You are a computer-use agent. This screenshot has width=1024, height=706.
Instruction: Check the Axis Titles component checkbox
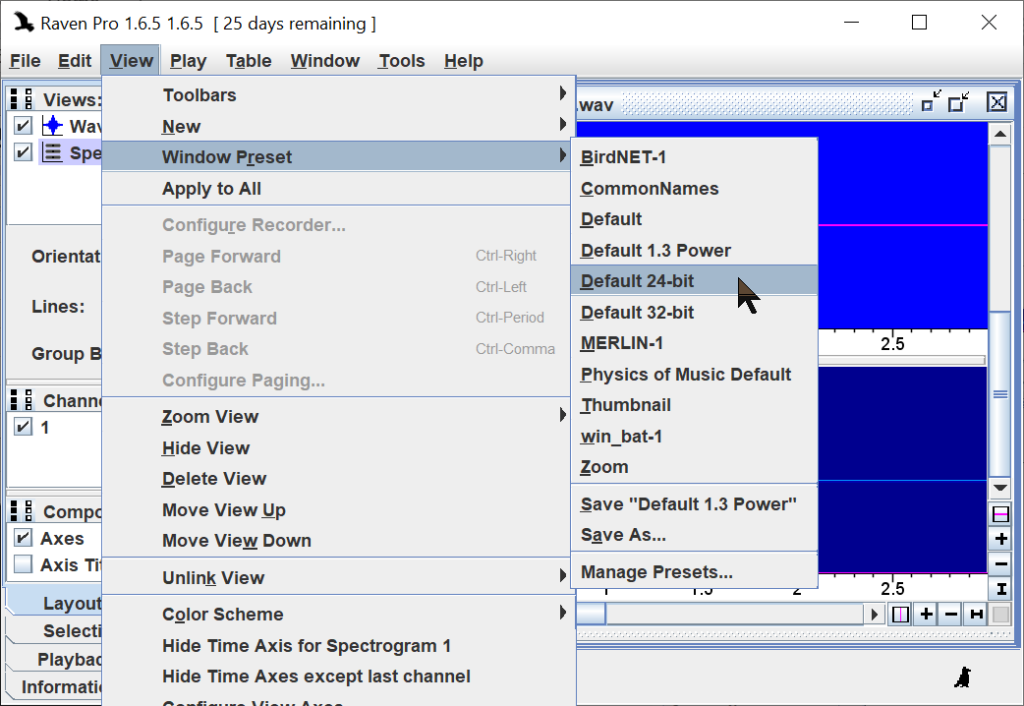point(23,564)
